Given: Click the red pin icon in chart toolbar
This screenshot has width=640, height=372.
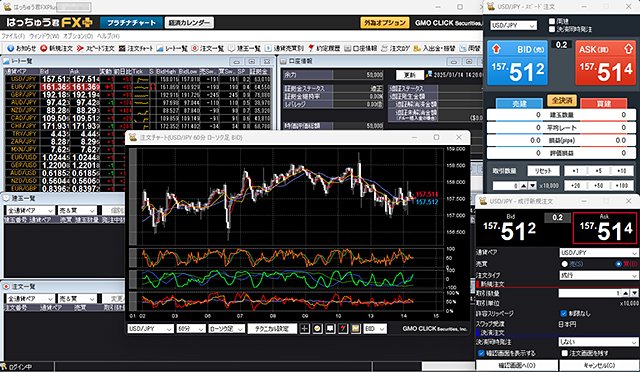Looking at the screenshot, I should coord(343,329).
